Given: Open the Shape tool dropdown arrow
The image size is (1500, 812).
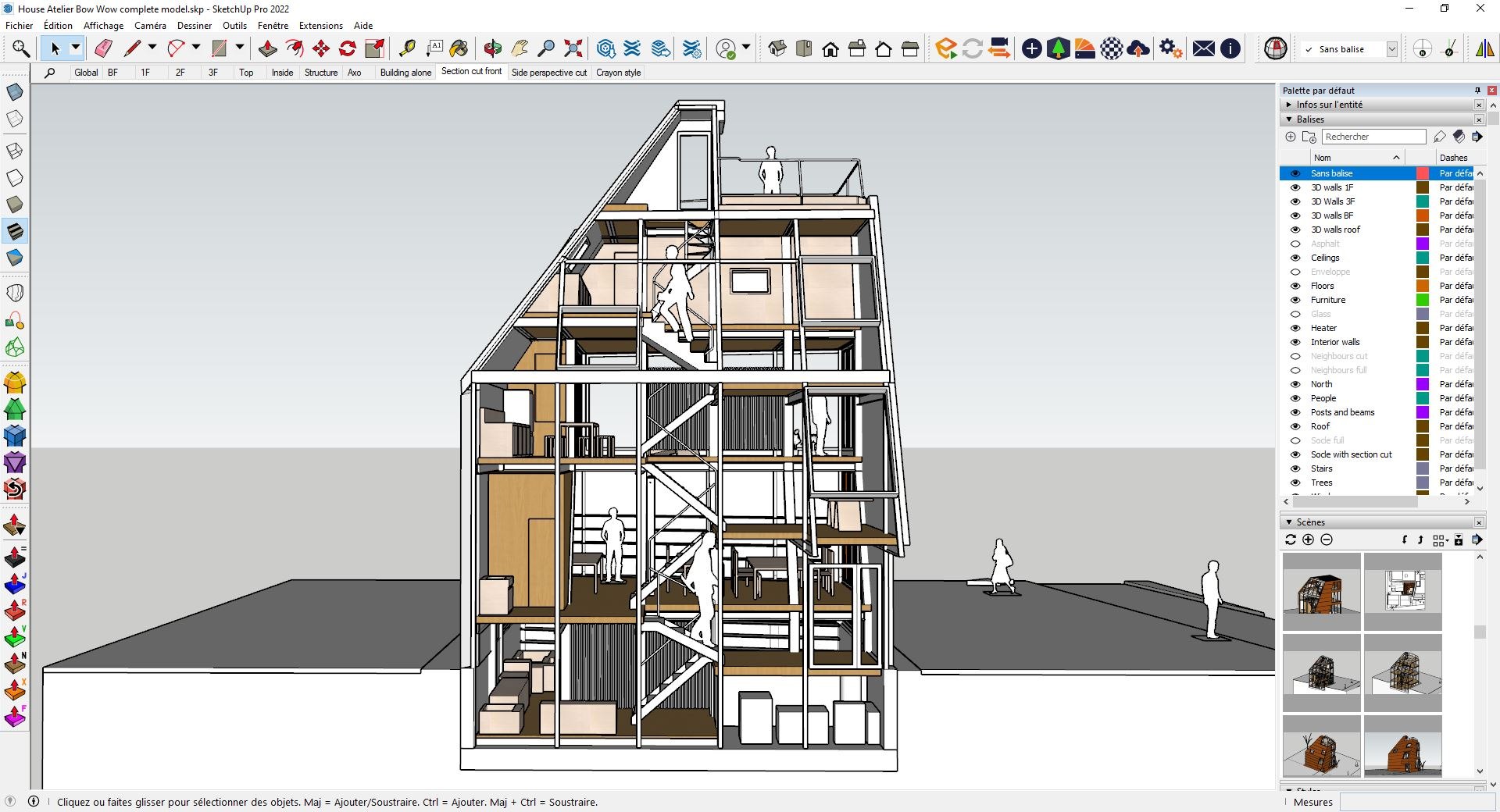Looking at the screenshot, I should pyautogui.click(x=240, y=48).
